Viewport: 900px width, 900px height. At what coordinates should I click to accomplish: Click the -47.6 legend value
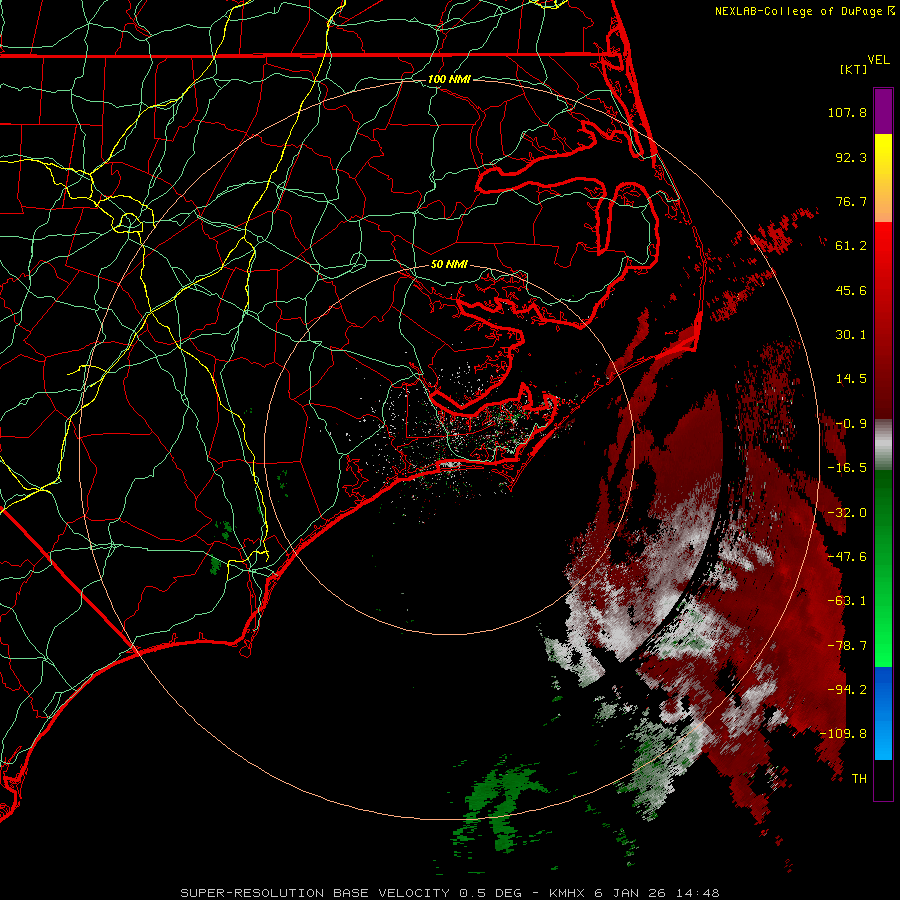pos(847,557)
